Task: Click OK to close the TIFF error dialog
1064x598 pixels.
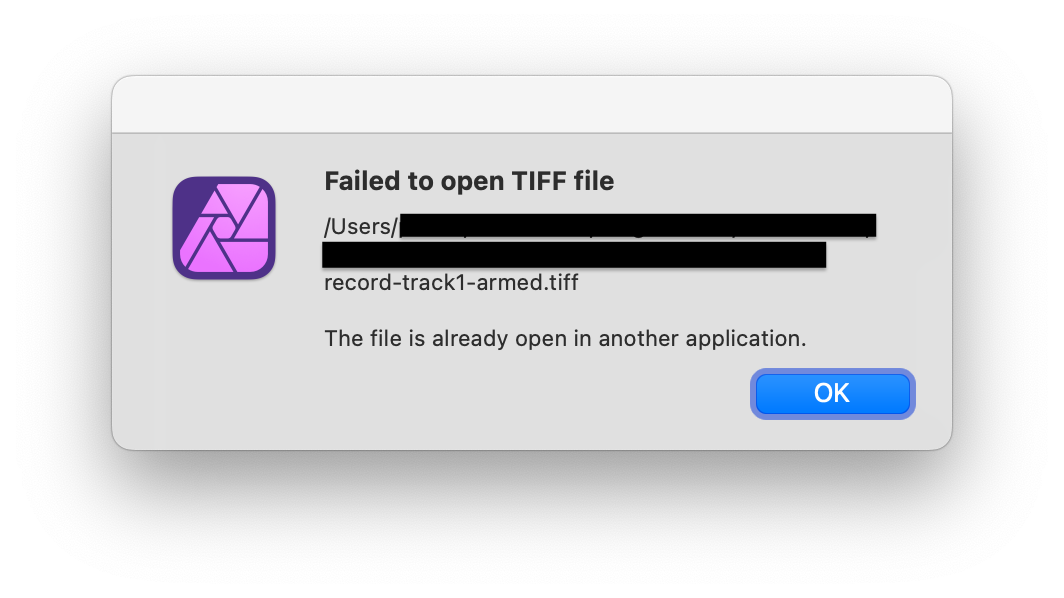Action: [832, 393]
